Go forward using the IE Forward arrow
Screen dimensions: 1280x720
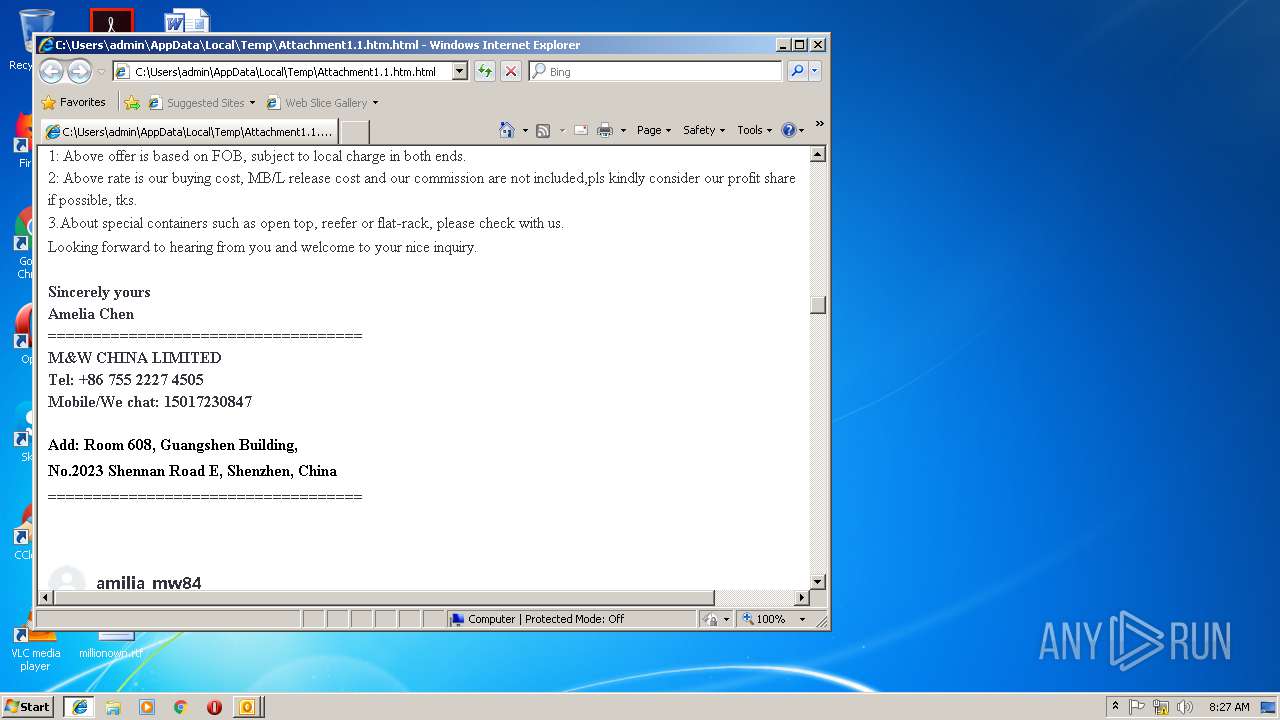coord(79,71)
